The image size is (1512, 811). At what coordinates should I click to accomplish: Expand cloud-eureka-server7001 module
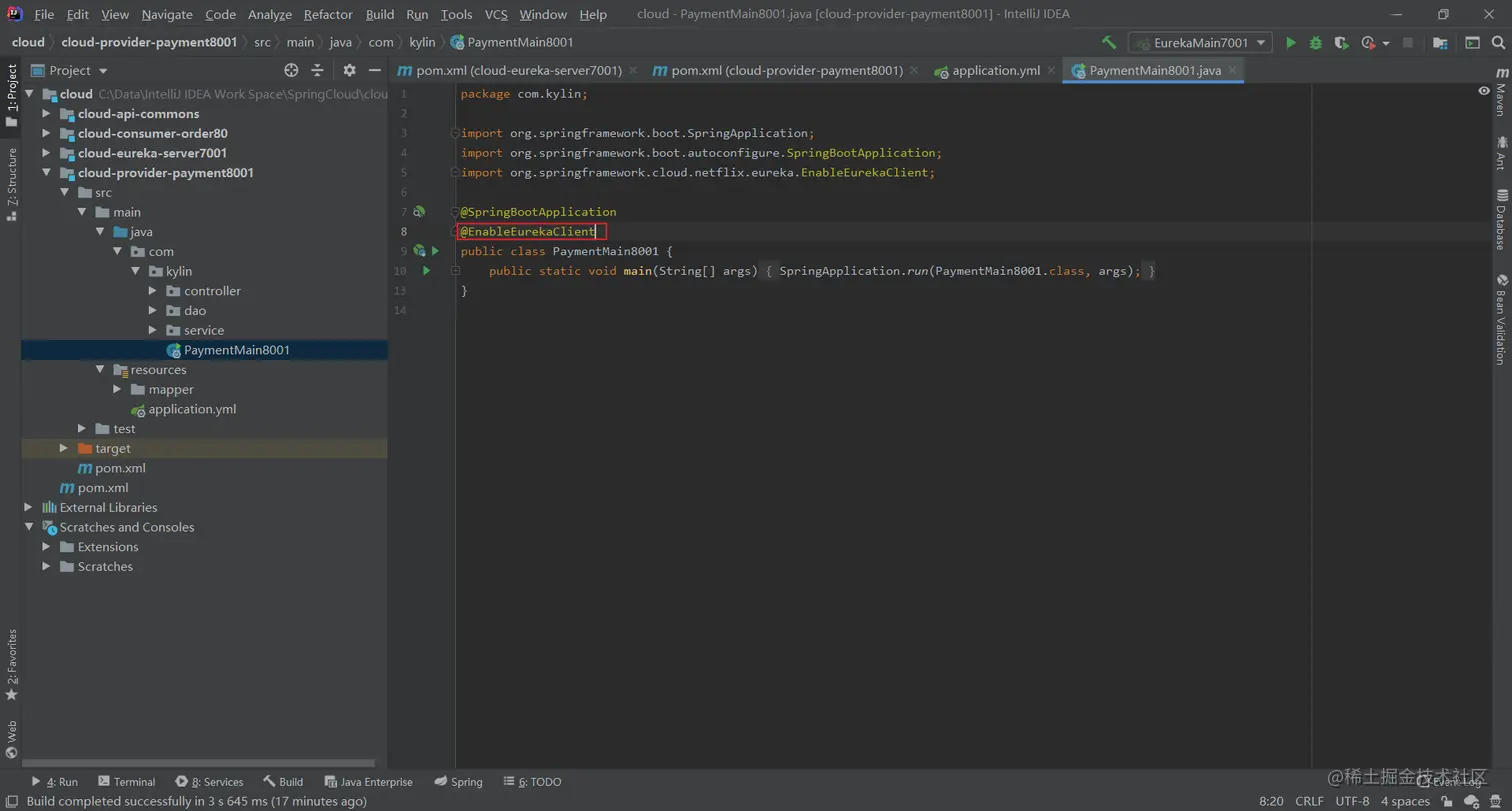(47, 153)
